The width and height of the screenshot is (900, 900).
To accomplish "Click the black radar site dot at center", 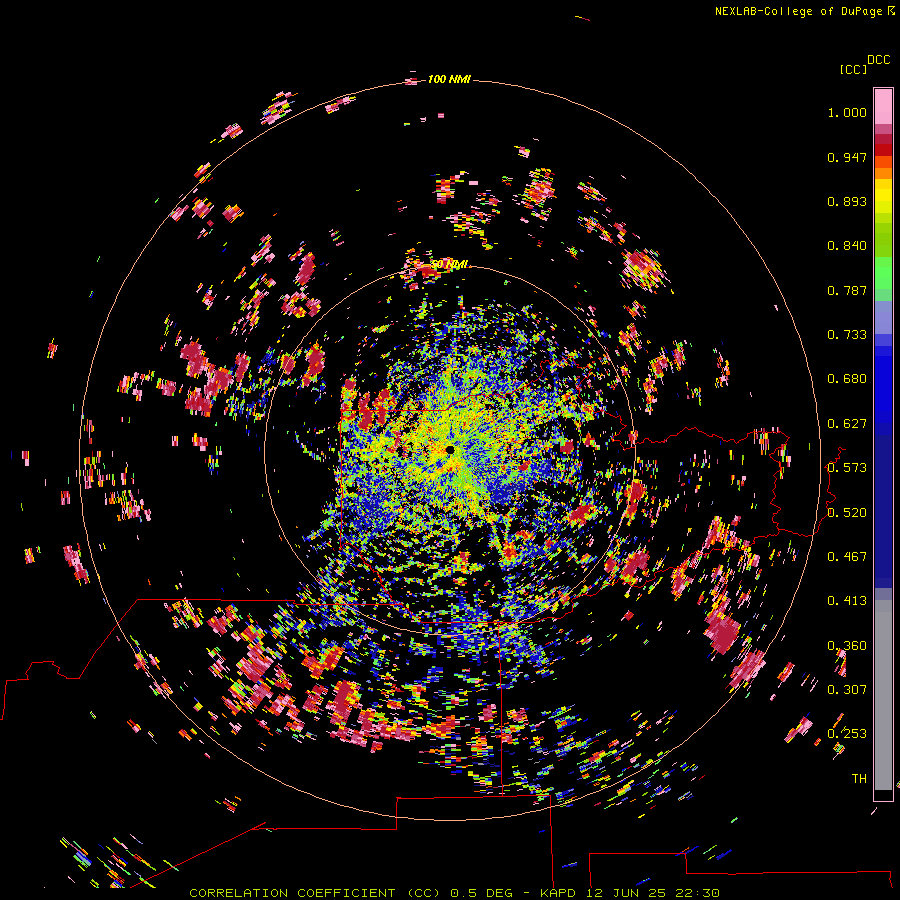I will (x=450, y=450).
